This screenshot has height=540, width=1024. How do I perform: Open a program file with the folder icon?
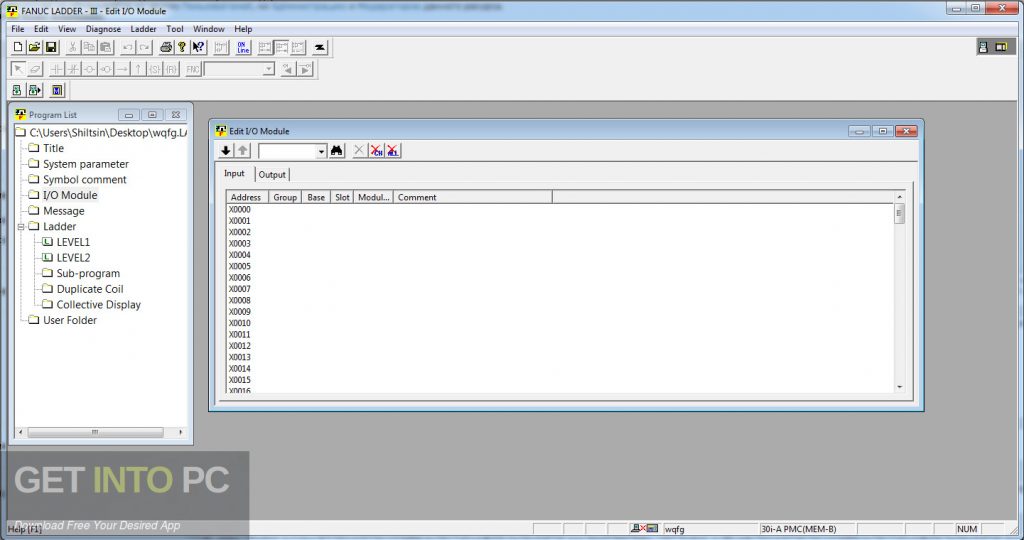35,47
